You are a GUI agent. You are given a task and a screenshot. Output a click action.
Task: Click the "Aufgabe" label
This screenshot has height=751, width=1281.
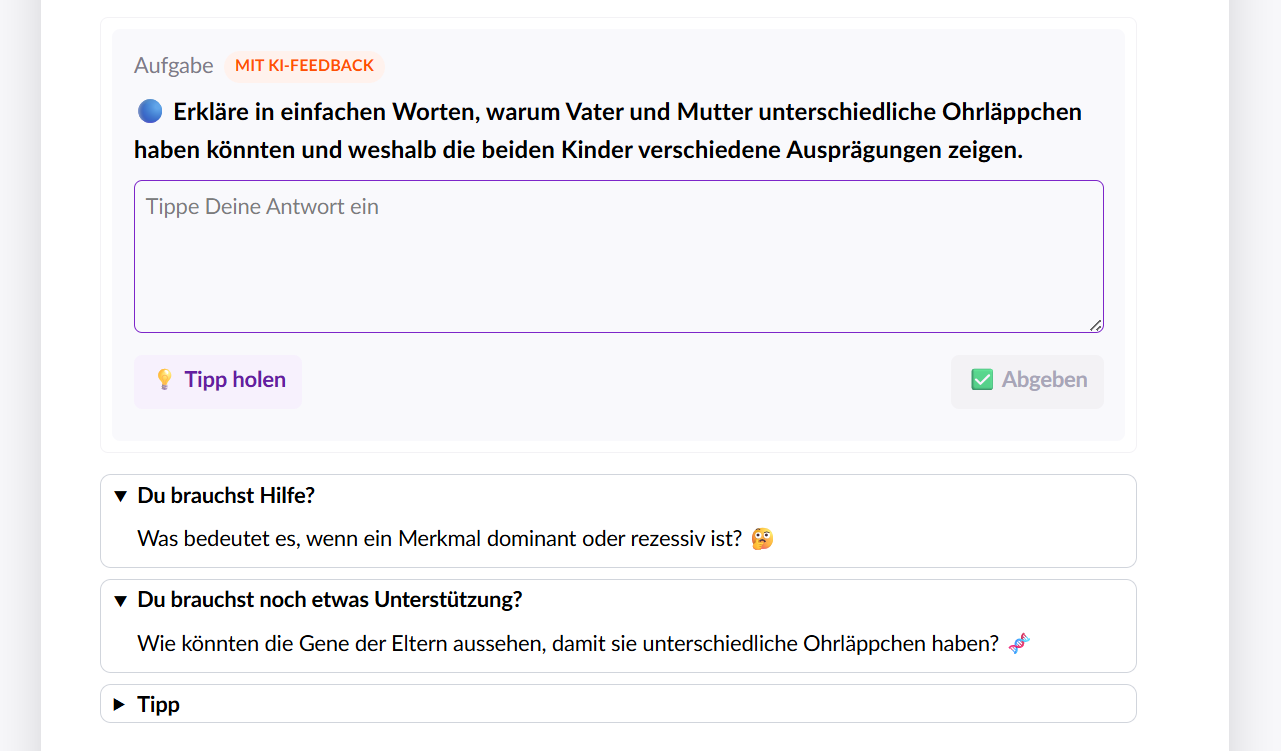point(174,66)
